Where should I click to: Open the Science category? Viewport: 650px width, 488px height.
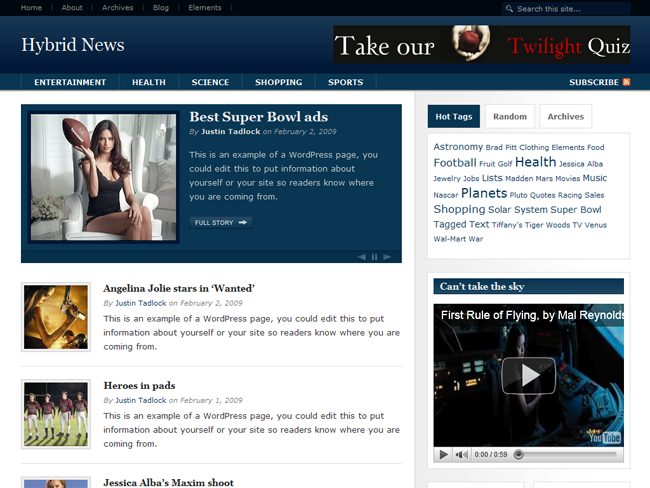pos(210,82)
